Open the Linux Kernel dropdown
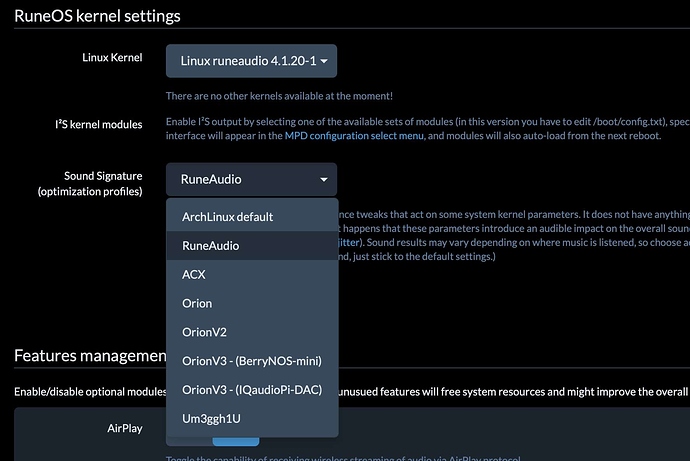Viewport: 690px width, 461px height. coord(251,61)
